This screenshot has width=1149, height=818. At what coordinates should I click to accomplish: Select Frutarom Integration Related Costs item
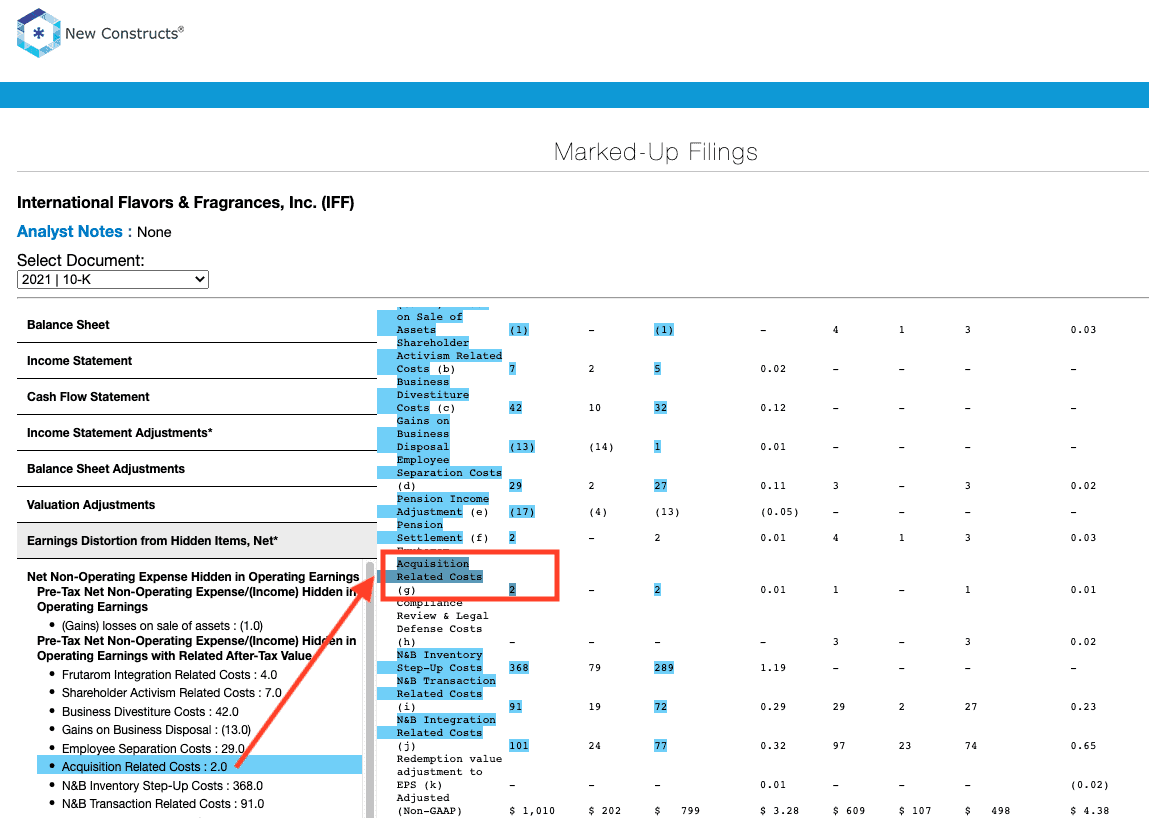coord(169,674)
